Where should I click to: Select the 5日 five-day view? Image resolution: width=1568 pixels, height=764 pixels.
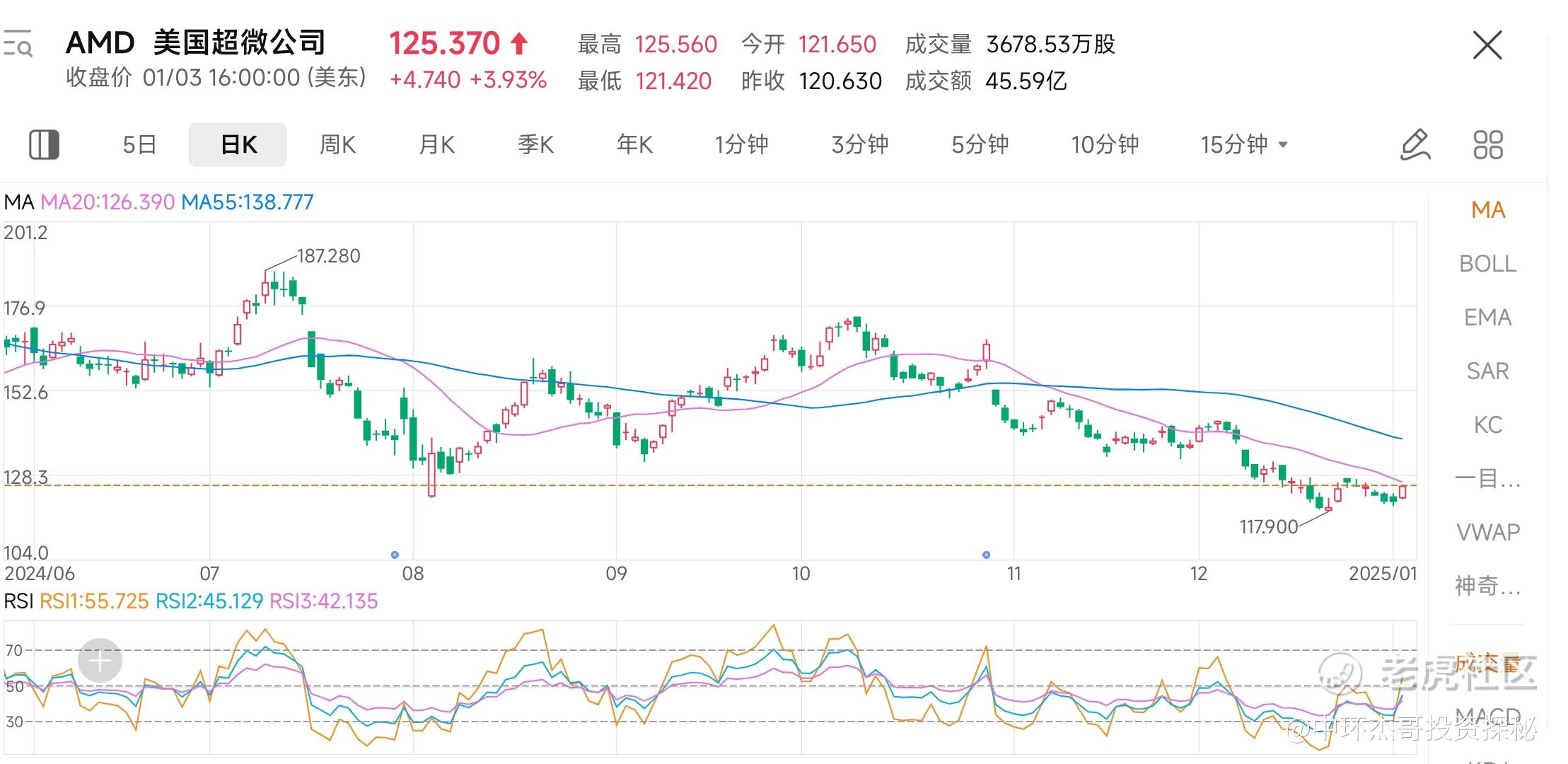pos(139,145)
